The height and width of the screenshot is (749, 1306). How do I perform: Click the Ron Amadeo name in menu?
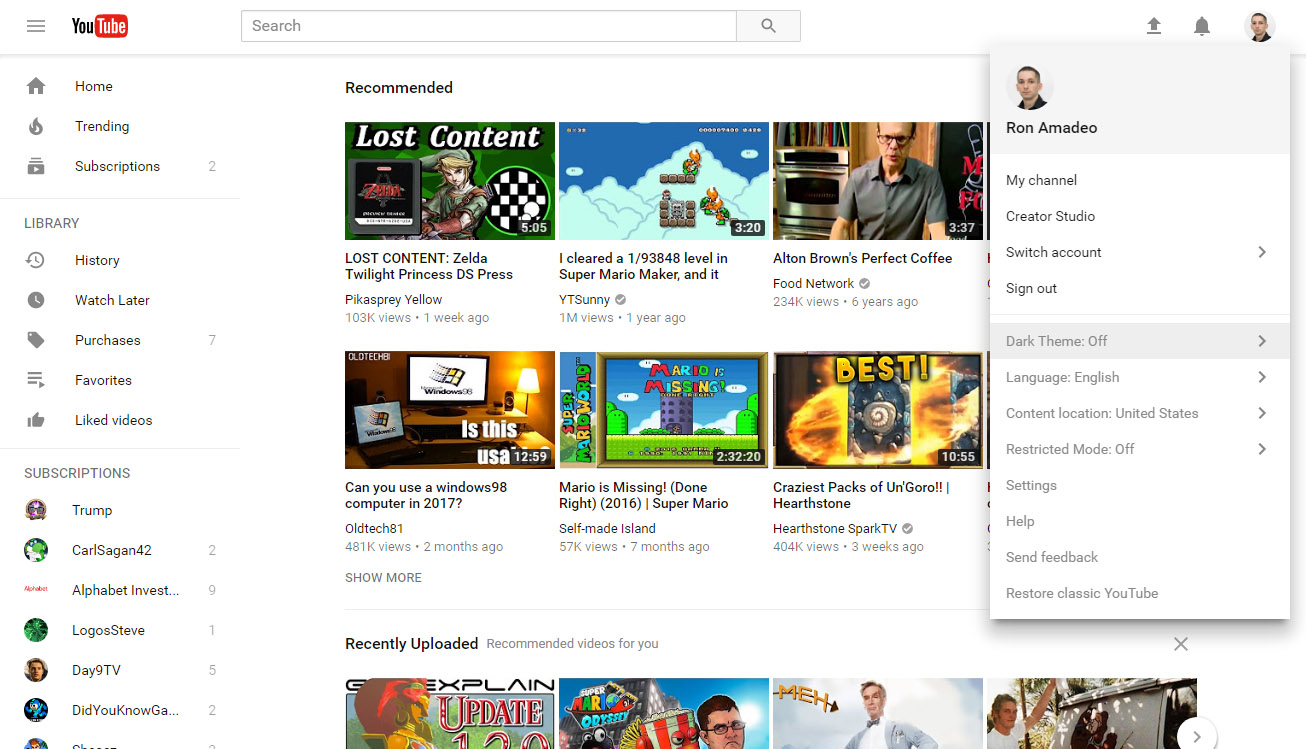[x=1051, y=128]
